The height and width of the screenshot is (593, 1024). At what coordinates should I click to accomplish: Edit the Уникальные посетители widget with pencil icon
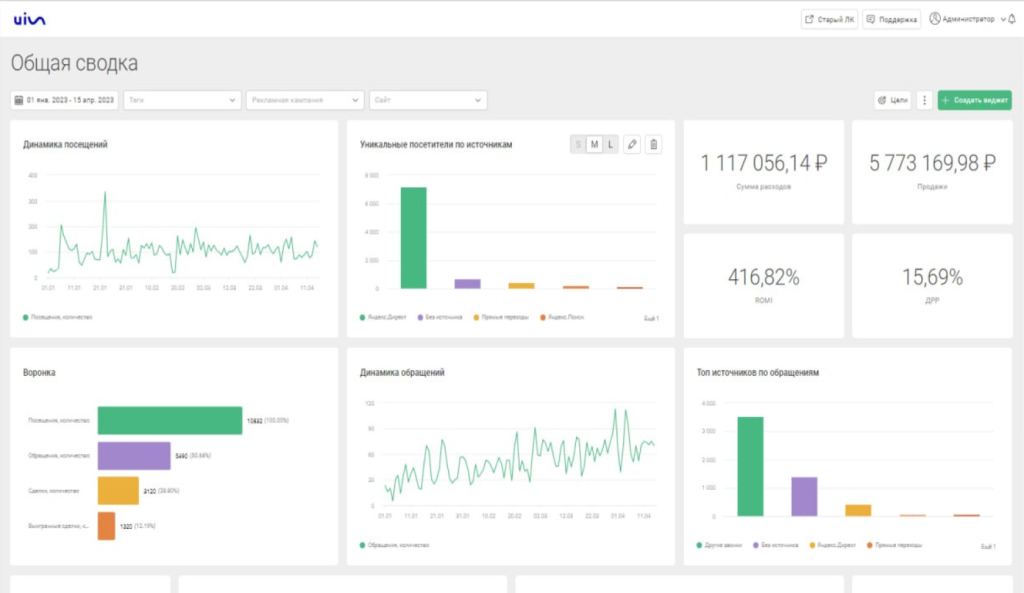pos(632,145)
